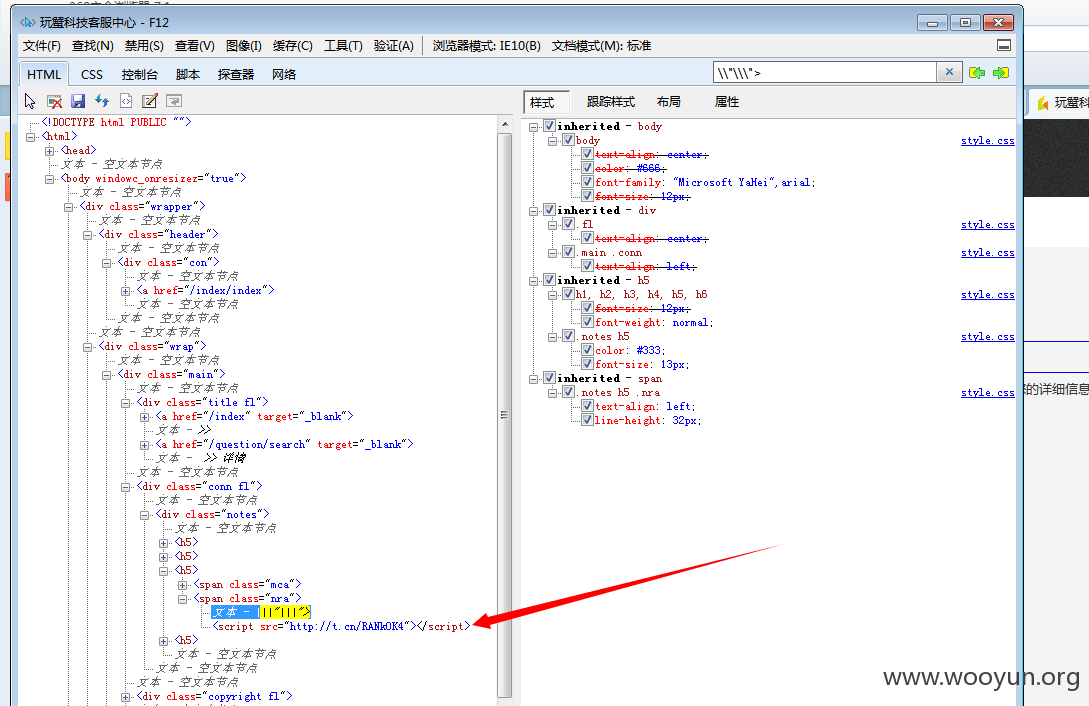The width and height of the screenshot is (1089, 706).
Task: Open the 查找(N) menu
Action: (92, 46)
